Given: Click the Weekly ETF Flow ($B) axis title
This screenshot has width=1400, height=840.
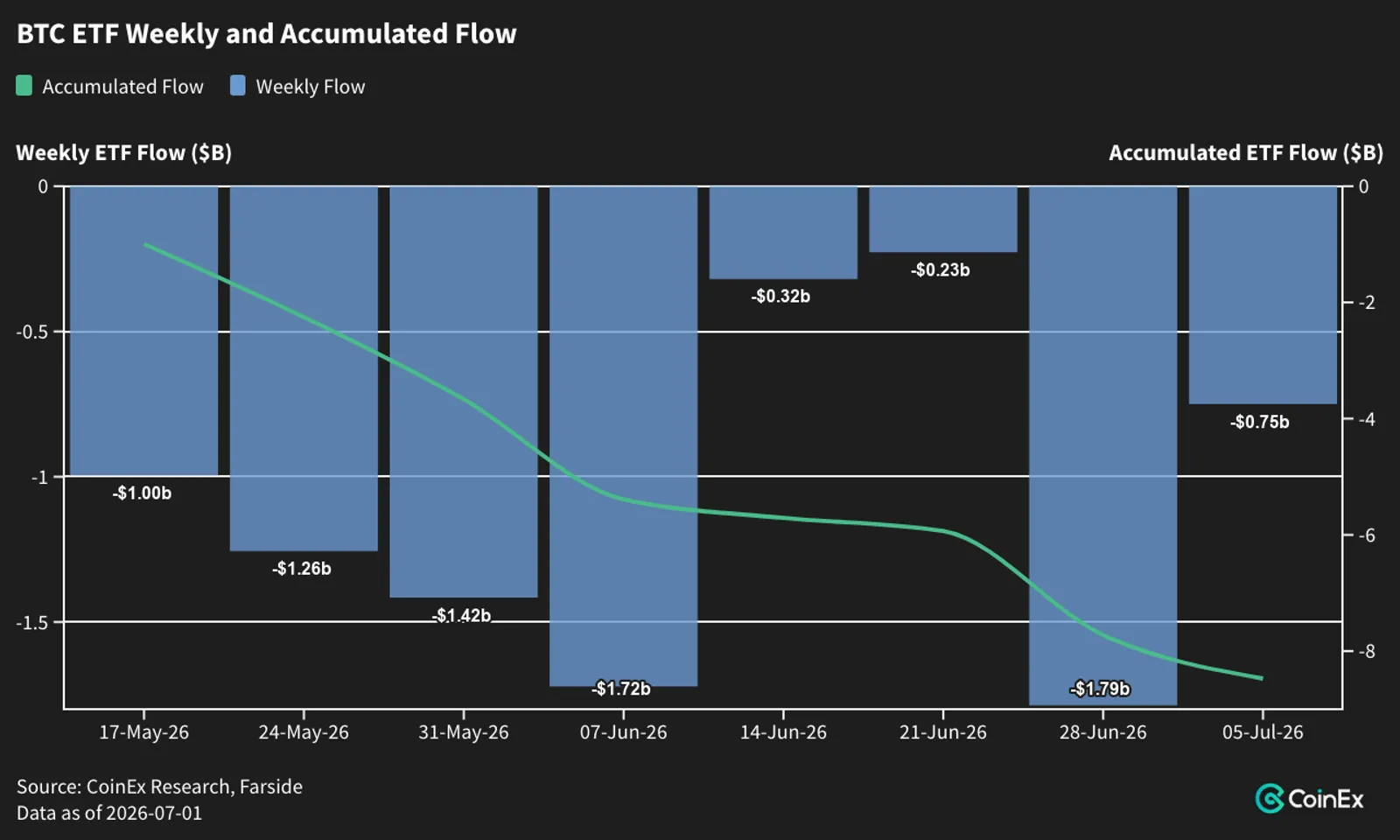Looking at the screenshot, I should (124, 153).
